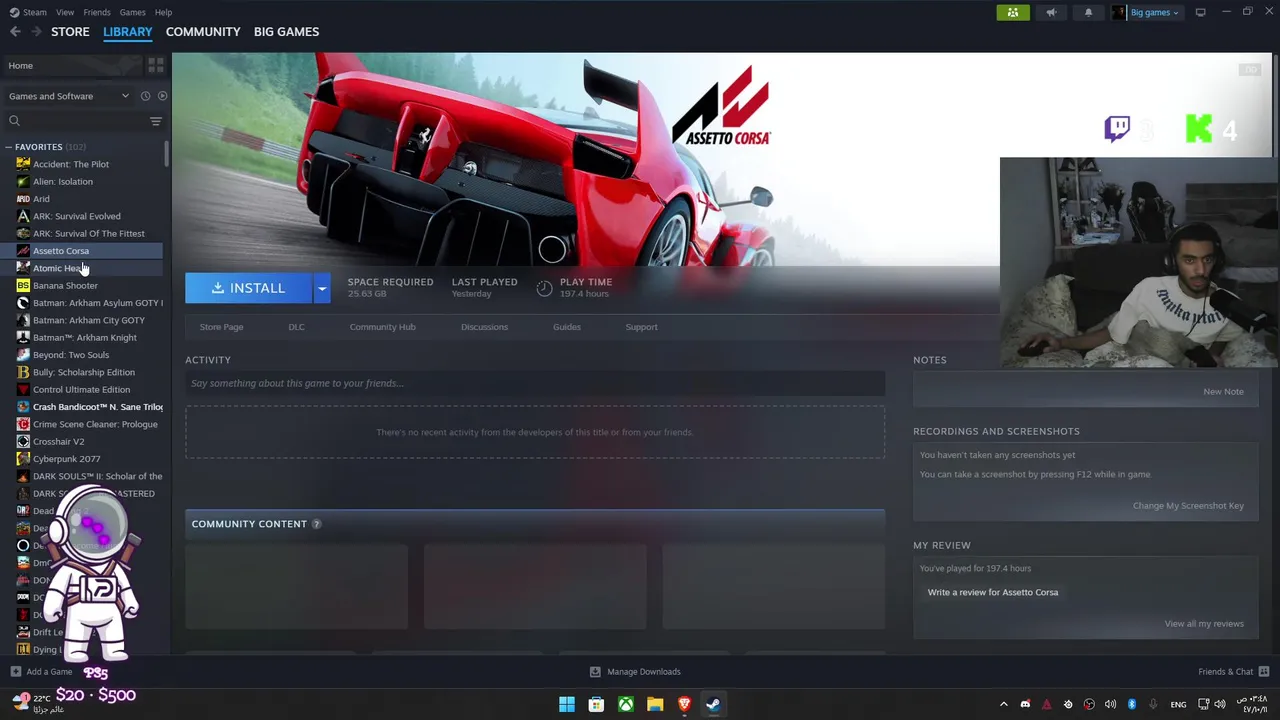
Task: Switch to Big Picture mode monitor icon
Action: [1200, 12]
